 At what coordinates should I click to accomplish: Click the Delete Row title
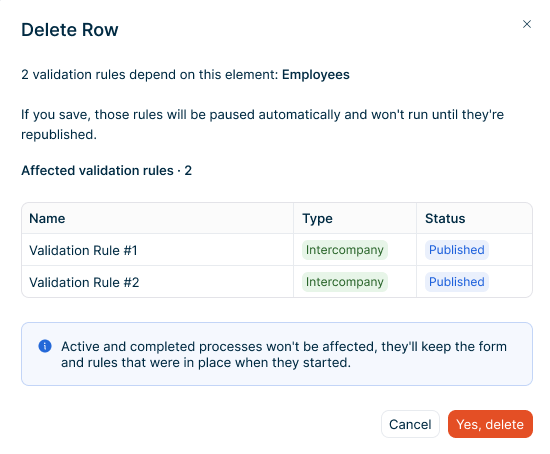coord(70,29)
